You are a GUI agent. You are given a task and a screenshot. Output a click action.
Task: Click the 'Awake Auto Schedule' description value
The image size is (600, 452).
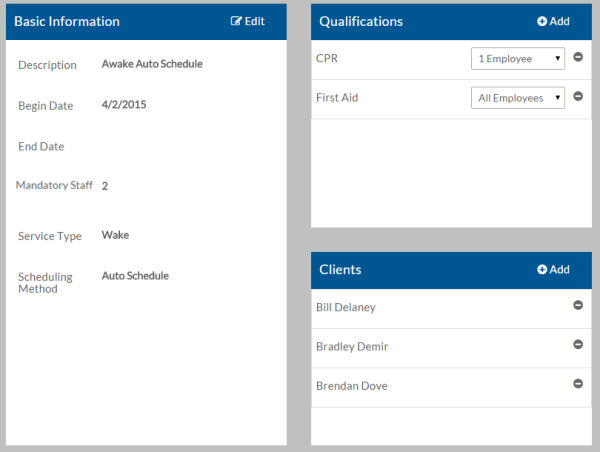click(x=152, y=64)
